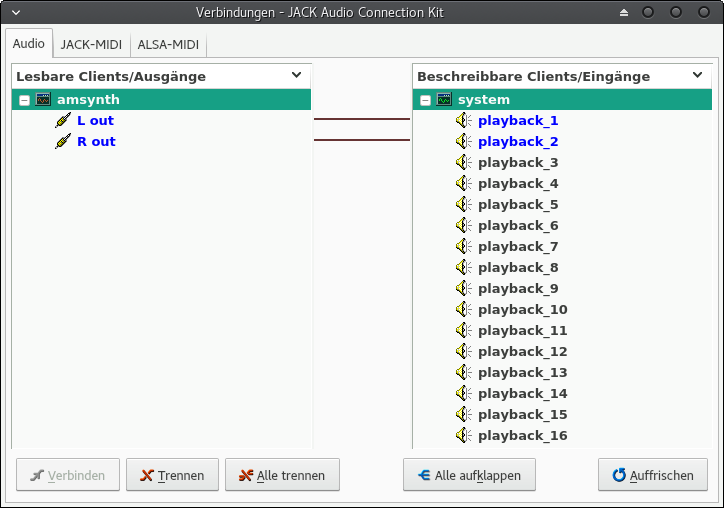Select the playback_16 port label

tap(523, 435)
